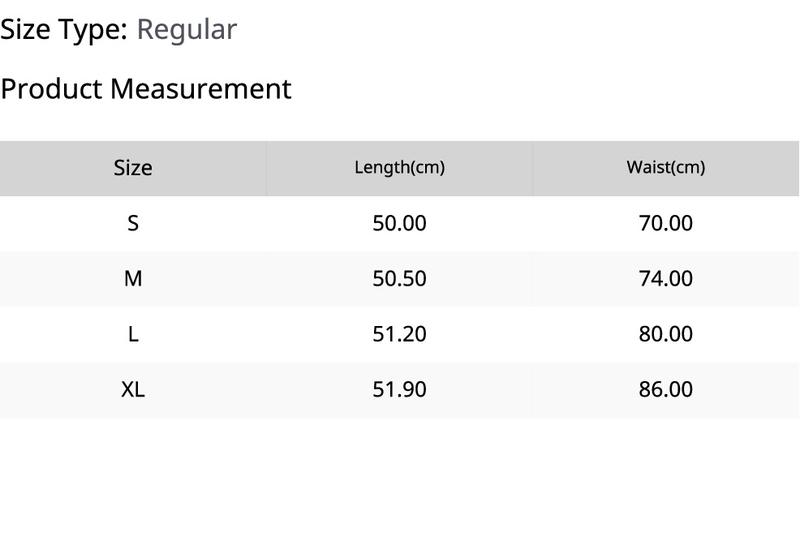
Task: Click the word Measurement in the heading
Action: (x=201, y=89)
